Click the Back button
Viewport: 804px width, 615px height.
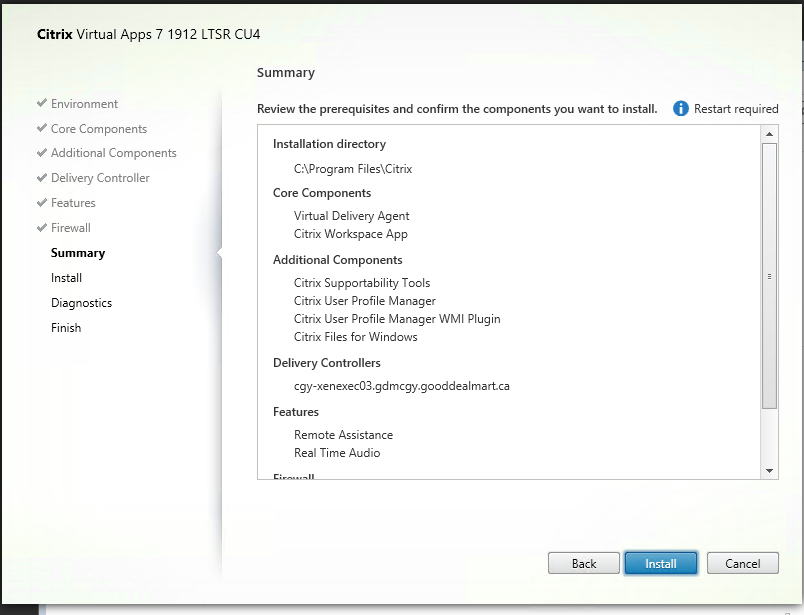(584, 563)
